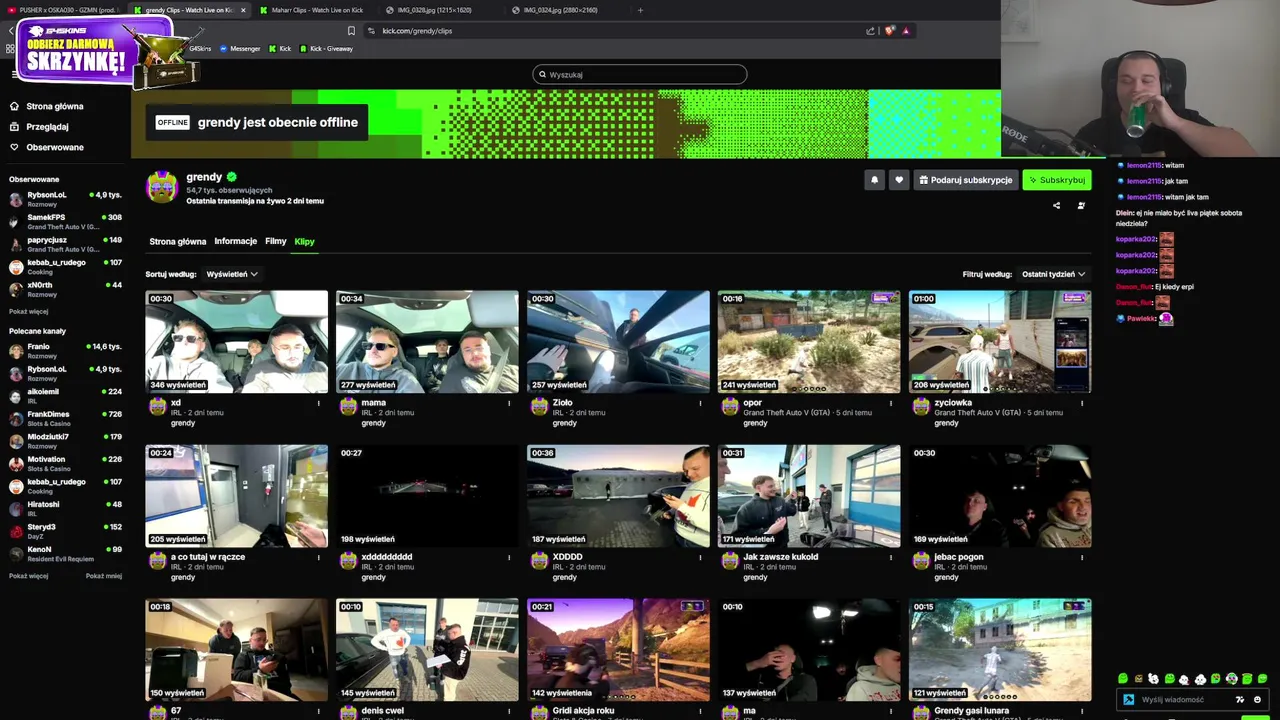Screen dimensions: 1280x720
Task: Open the Kick - Giveaway bookmark
Action: click(326, 49)
